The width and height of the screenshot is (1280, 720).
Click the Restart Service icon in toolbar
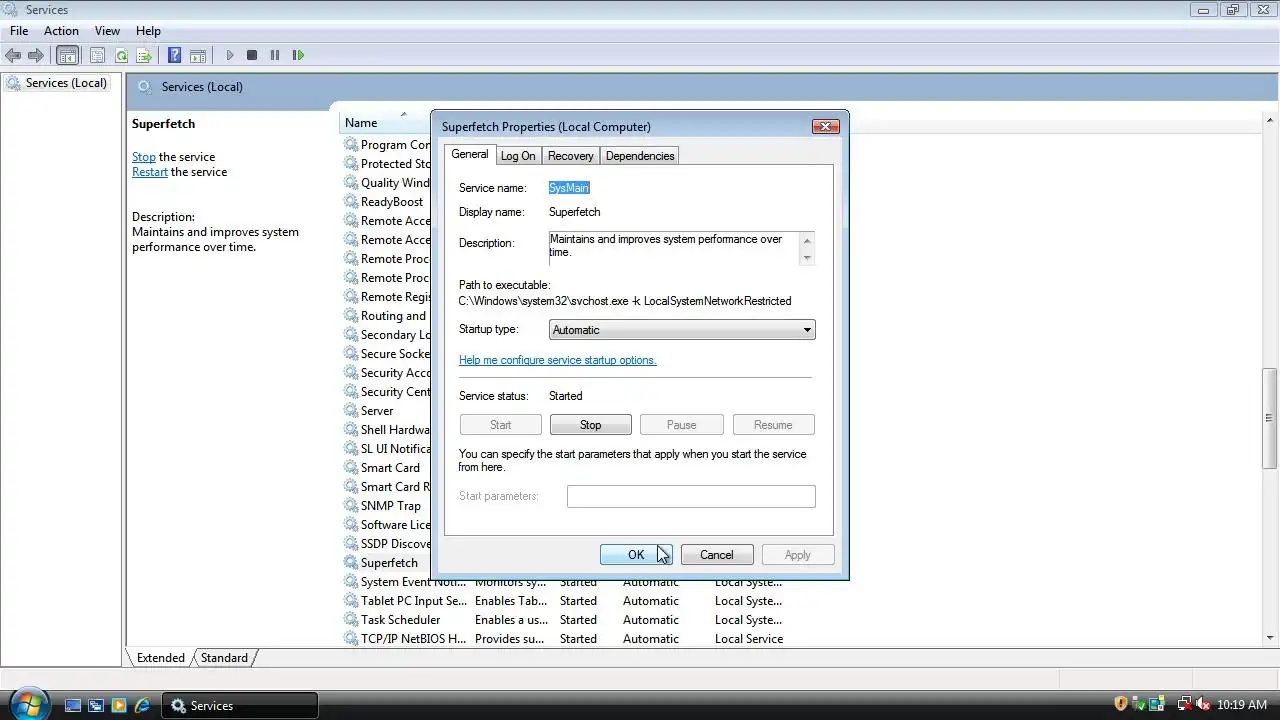pos(298,55)
